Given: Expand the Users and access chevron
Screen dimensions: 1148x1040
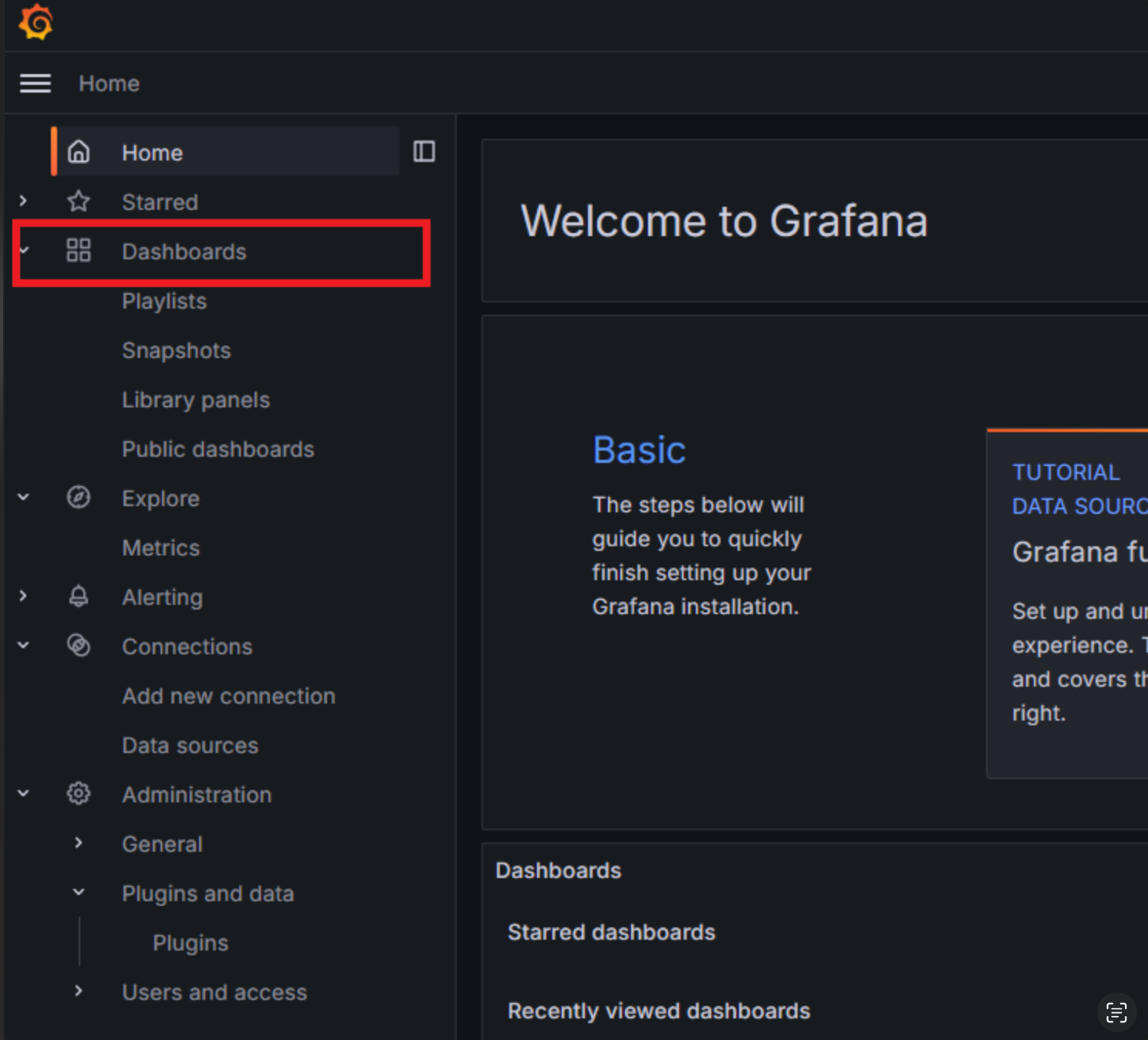Looking at the screenshot, I should (x=79, y=991).
